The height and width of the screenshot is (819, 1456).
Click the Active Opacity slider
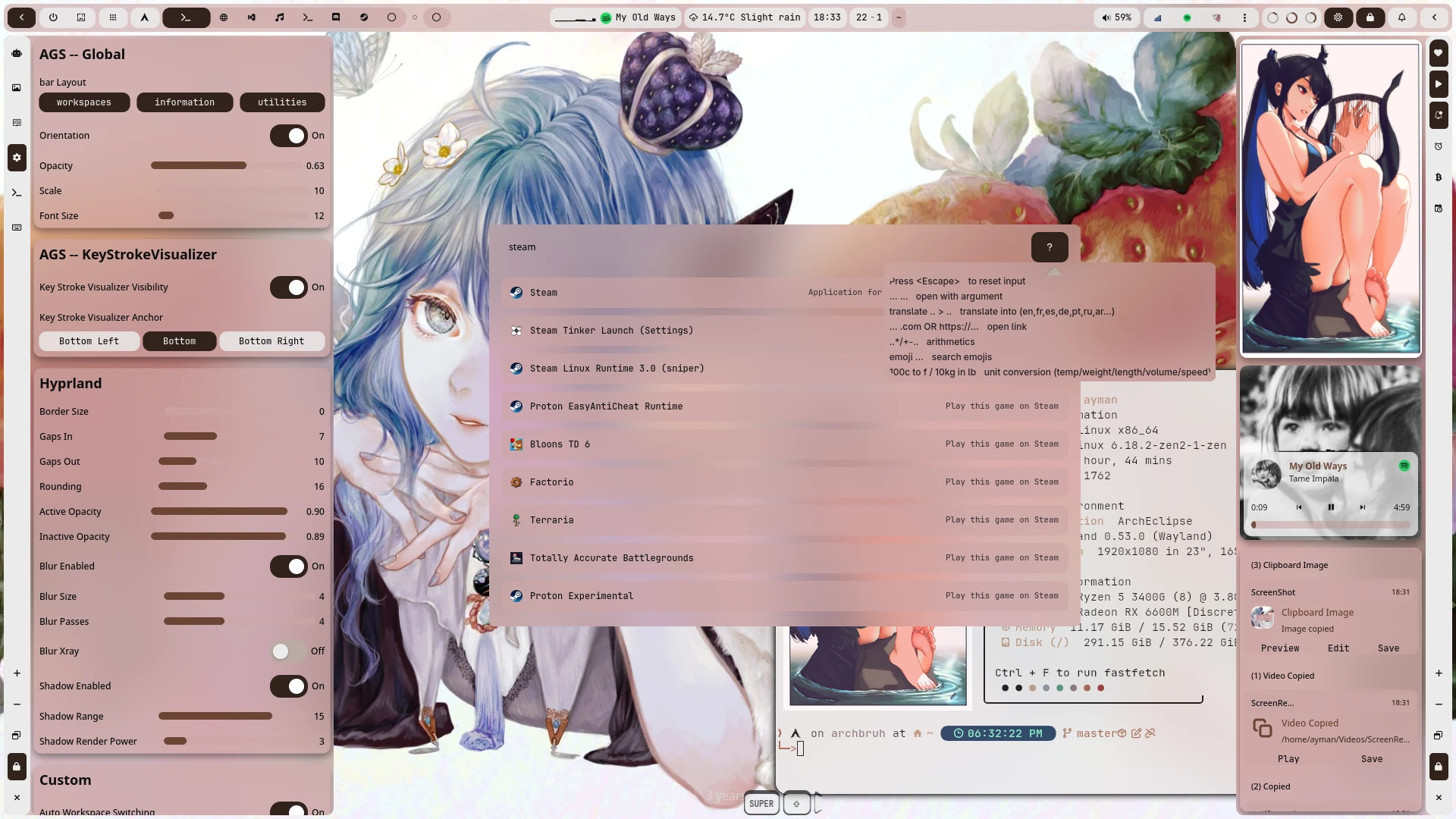click(x=218, y=512)
